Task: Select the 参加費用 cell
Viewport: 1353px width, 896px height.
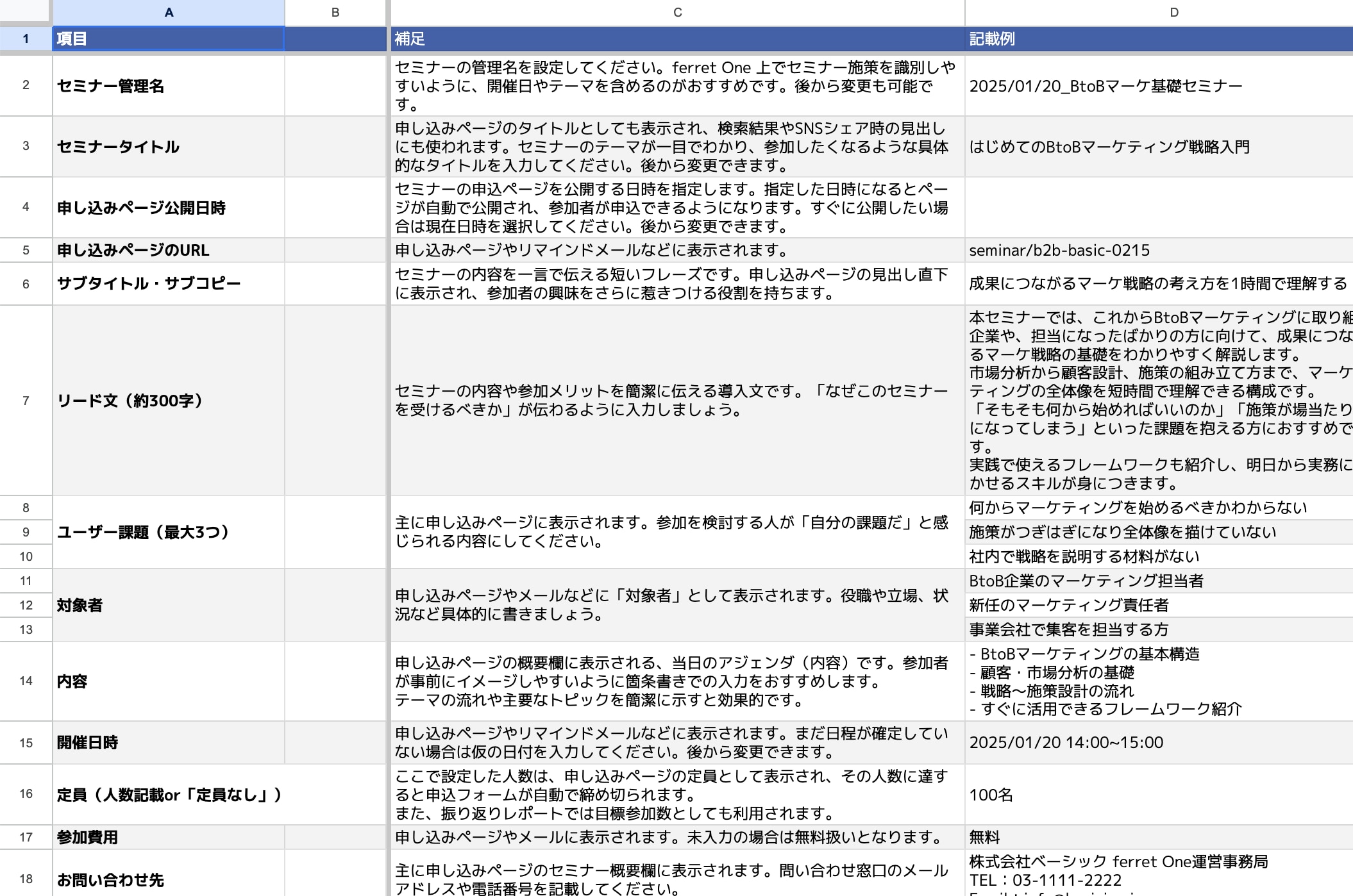Action: (x=168, y=837)
